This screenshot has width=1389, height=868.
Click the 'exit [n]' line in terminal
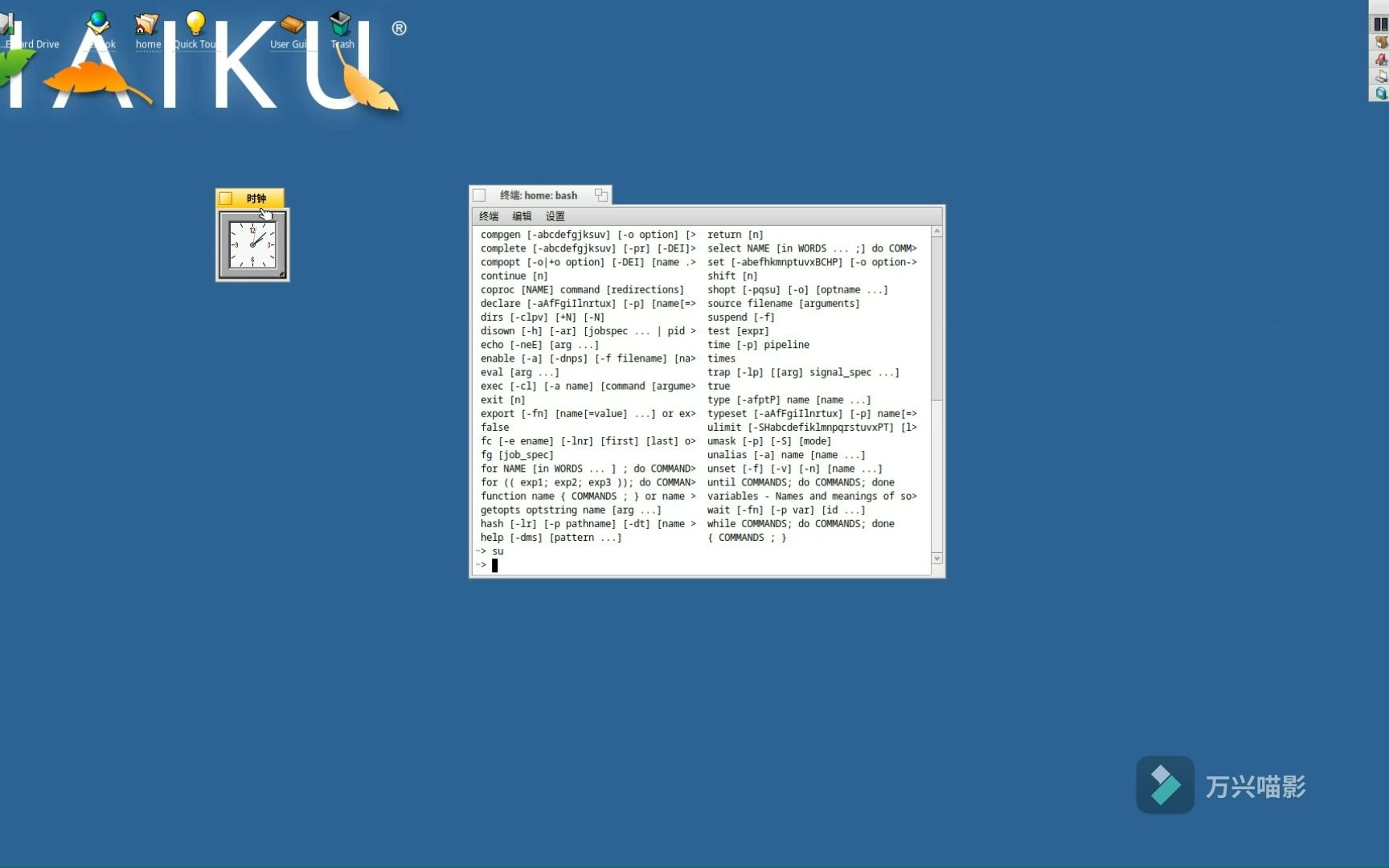tap(502, 399)
